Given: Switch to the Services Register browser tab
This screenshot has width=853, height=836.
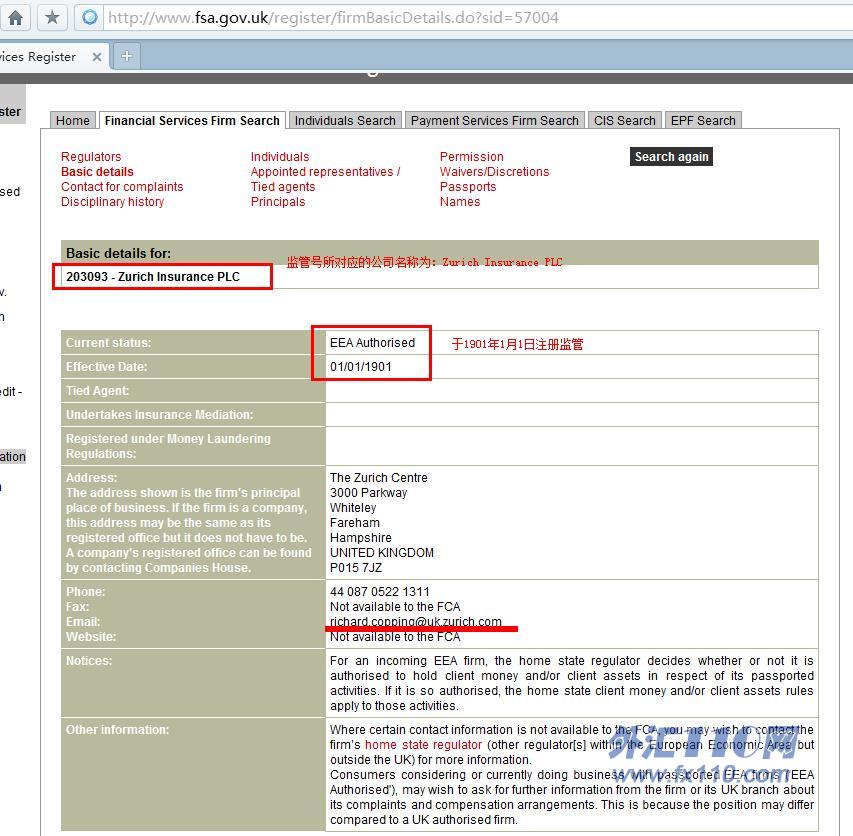Looking at the screenshot, I should [53, 56].
